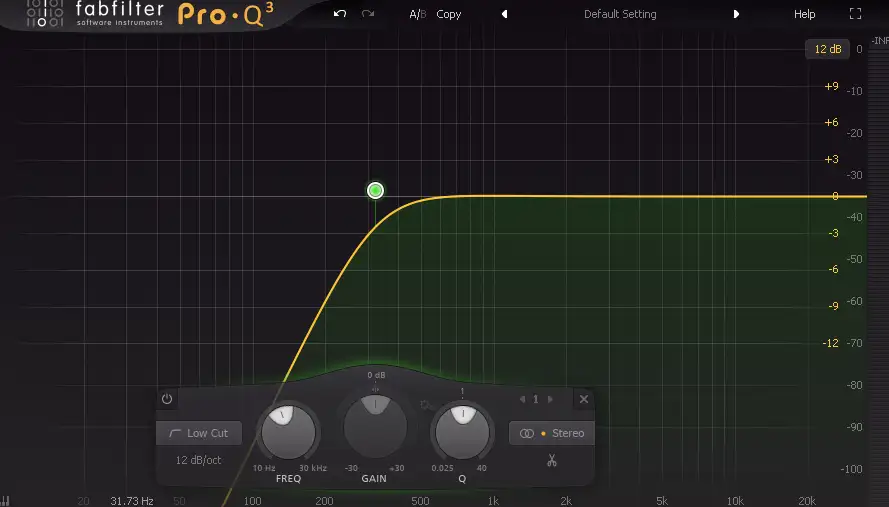The height and width of the screenshot is (507, 889).
Task: Change the 12 dB/oct slope setting
Action: [198, 460]
